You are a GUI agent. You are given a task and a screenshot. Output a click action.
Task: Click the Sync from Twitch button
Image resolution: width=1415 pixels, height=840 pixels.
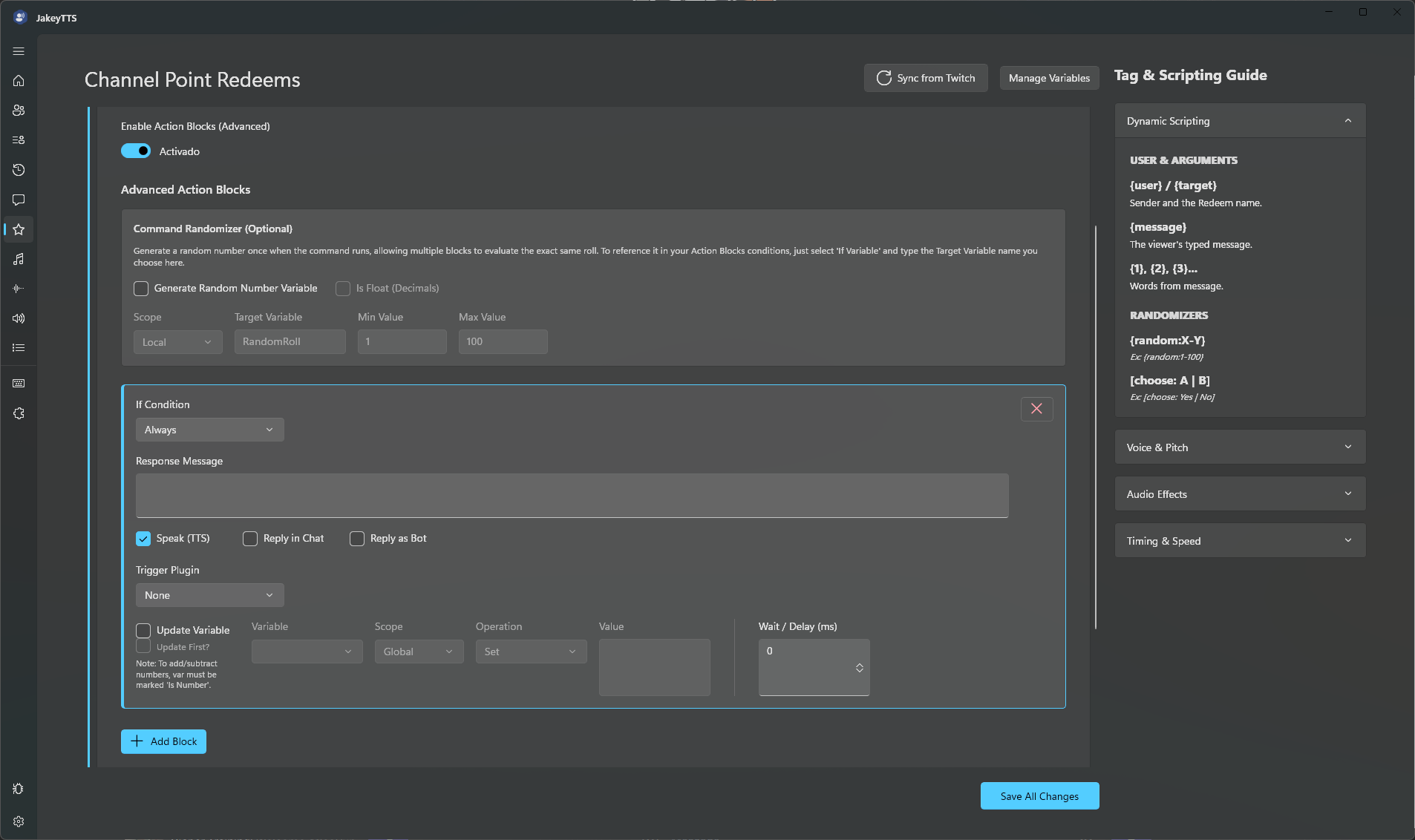click(x=926, y=78)
